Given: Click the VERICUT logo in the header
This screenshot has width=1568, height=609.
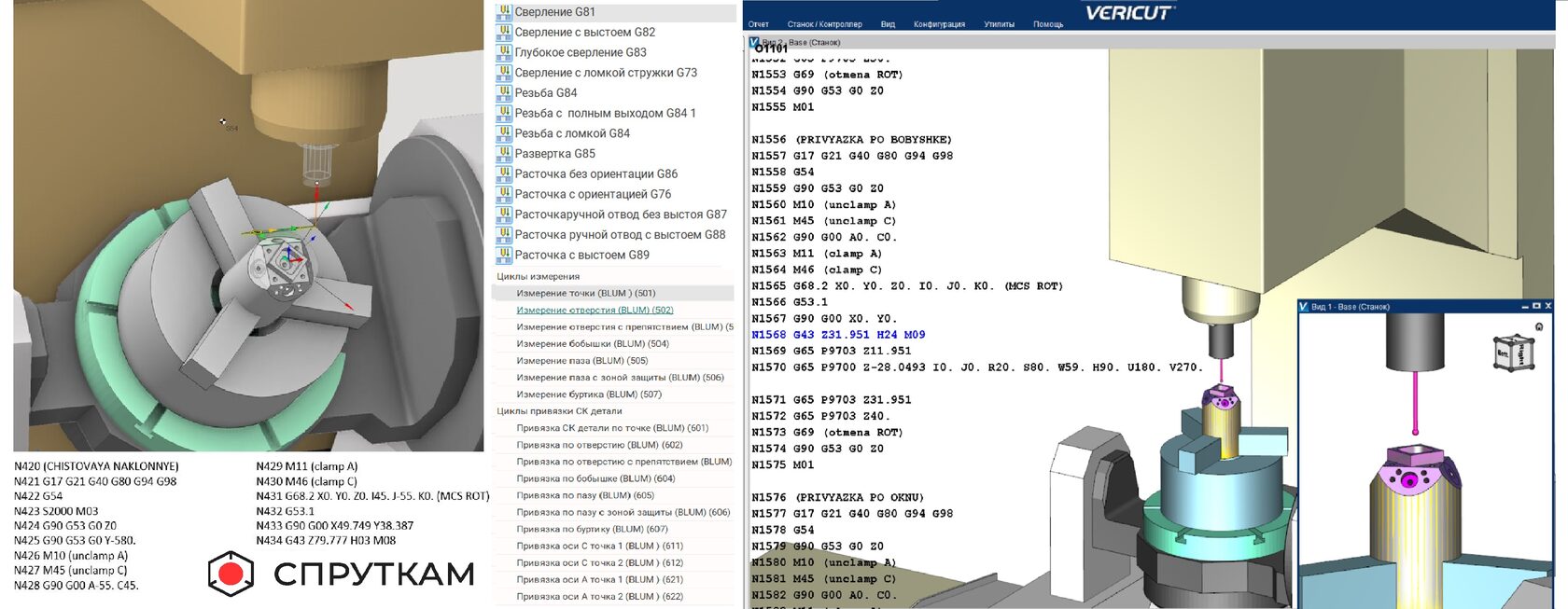Looking at the screenshot, I should tap(1129, 12).
